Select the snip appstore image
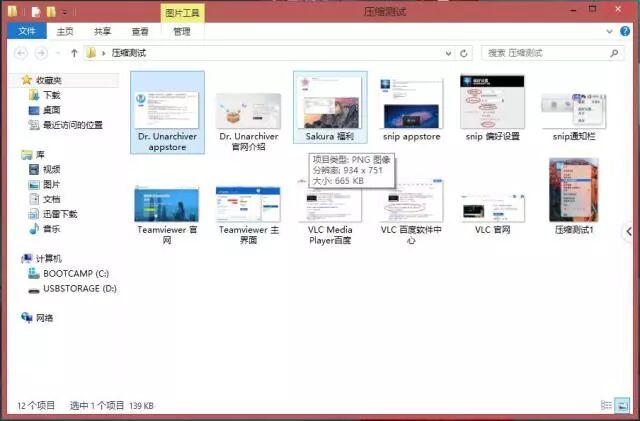The width and height of the screenshot is (640, 421). pyautogui.click(x=411, y=110)
